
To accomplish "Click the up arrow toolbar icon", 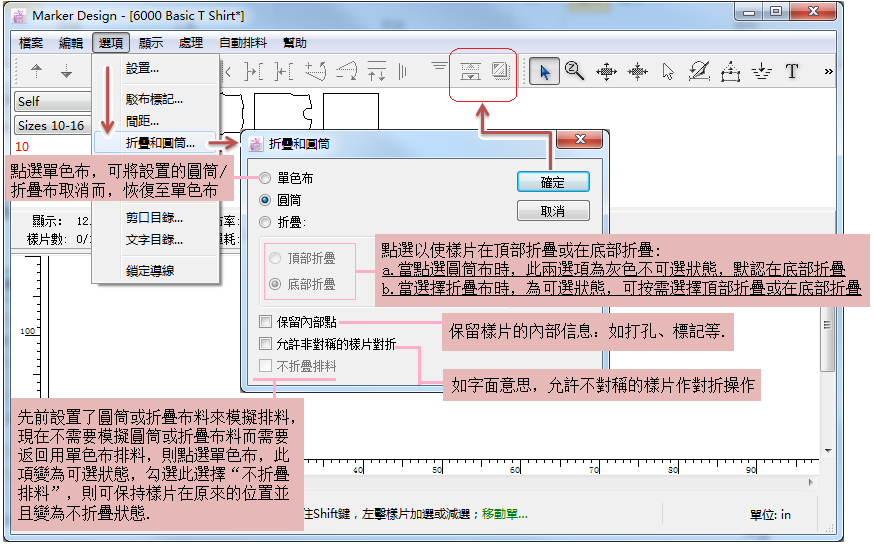I will tap(37, 71).
